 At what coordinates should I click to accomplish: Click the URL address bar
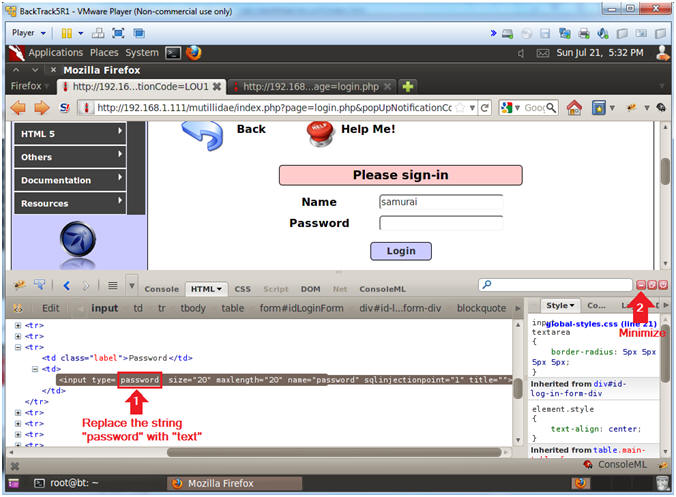[x=274, y=108]
